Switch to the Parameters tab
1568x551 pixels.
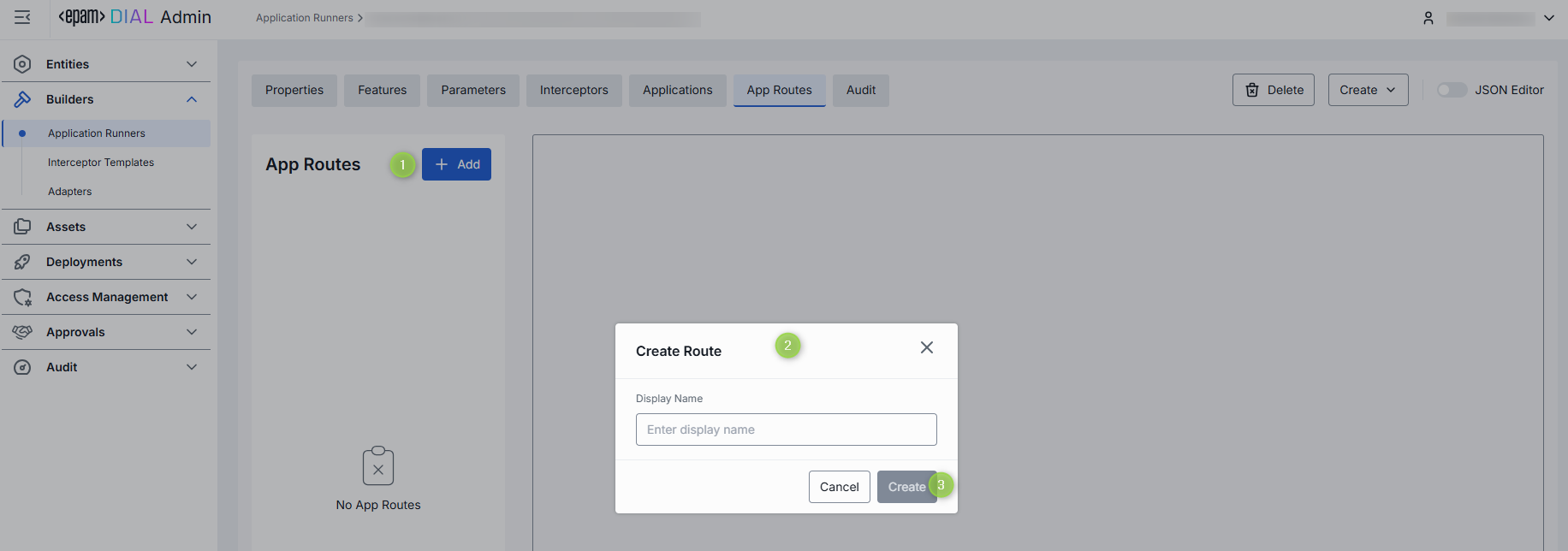(473, 90)
